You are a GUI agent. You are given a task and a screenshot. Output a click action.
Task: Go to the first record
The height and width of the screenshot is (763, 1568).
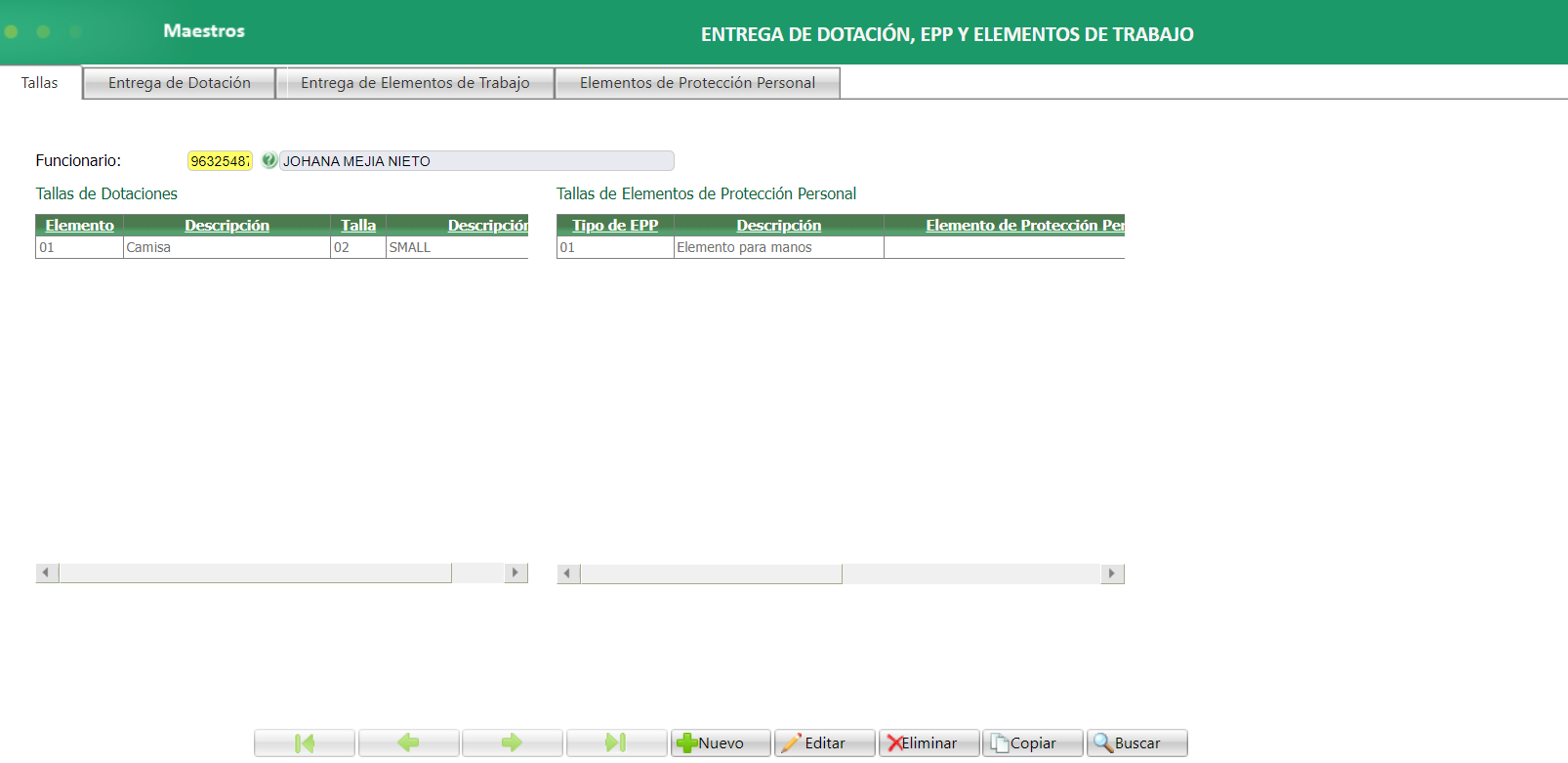click(305, 743)
